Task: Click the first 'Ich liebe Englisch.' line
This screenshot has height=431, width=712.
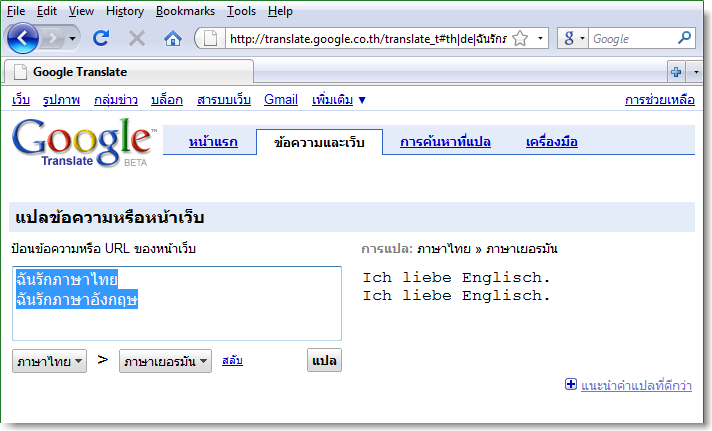Action: tap(456, 277)
